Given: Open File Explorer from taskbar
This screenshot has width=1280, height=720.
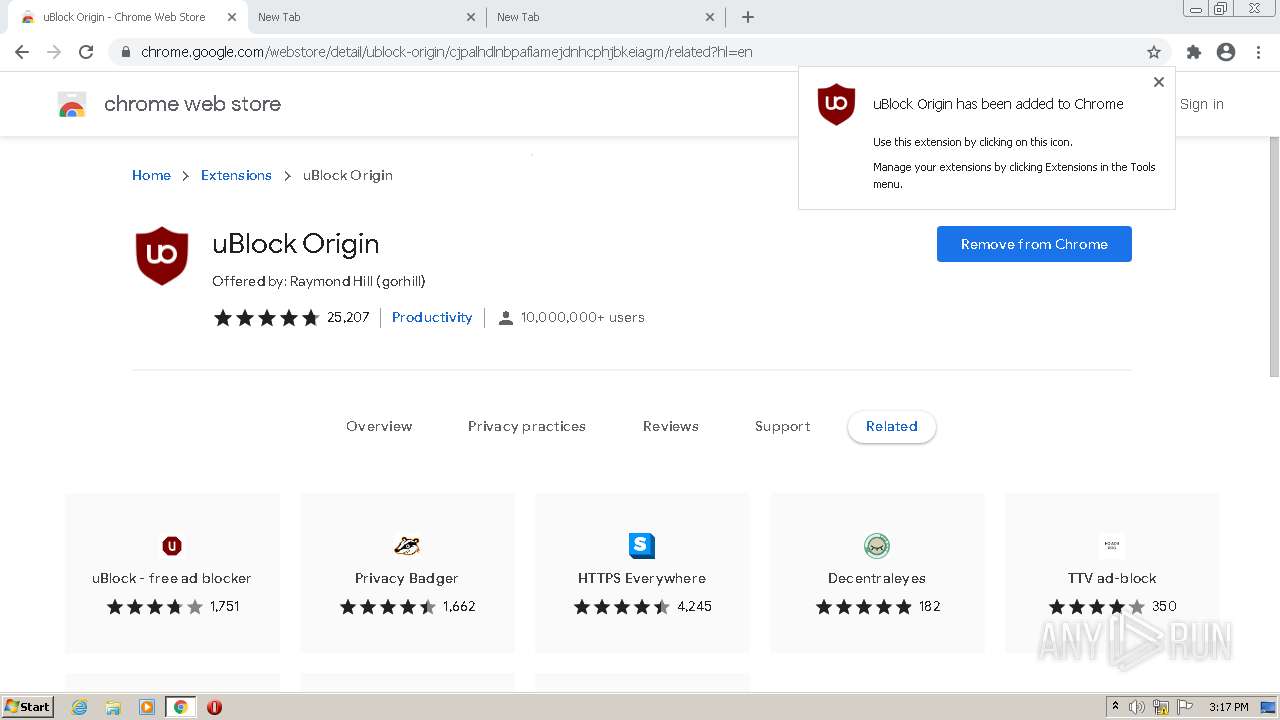Looking at the screenshot, I should pos(113,707).
